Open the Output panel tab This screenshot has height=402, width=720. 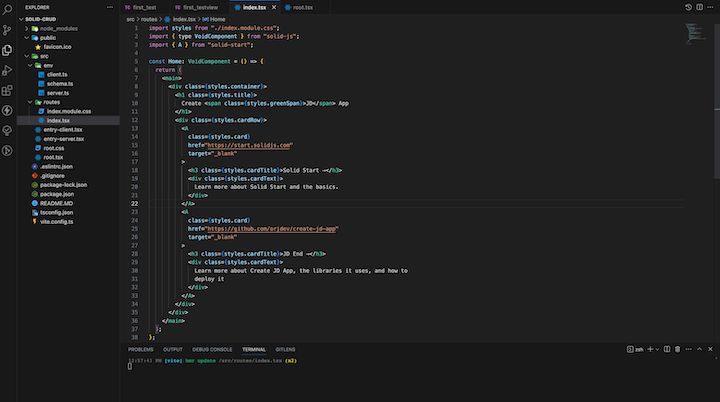[173, 350]
